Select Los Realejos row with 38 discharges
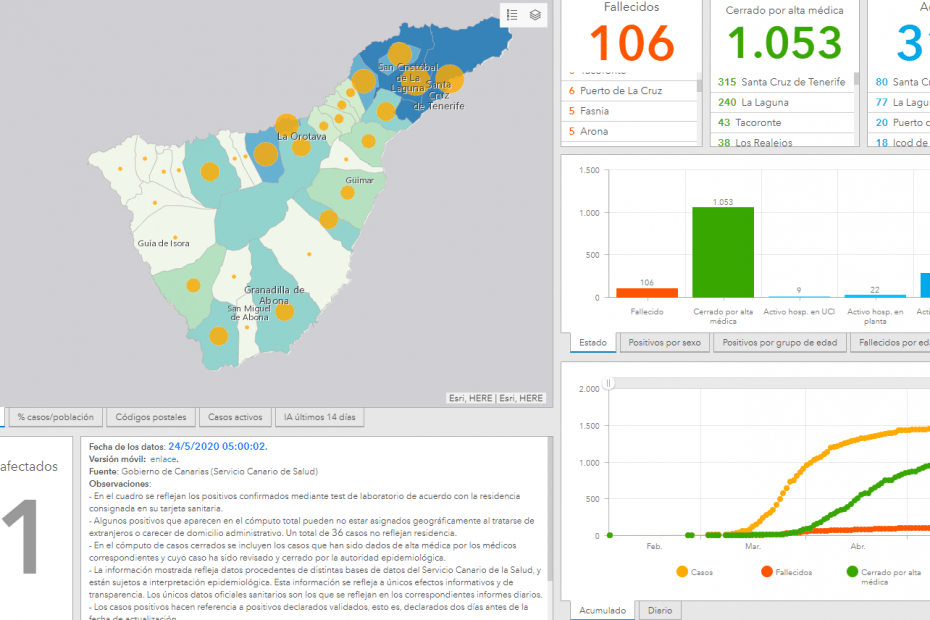This screenshot has height=620, width=930. 782,142
